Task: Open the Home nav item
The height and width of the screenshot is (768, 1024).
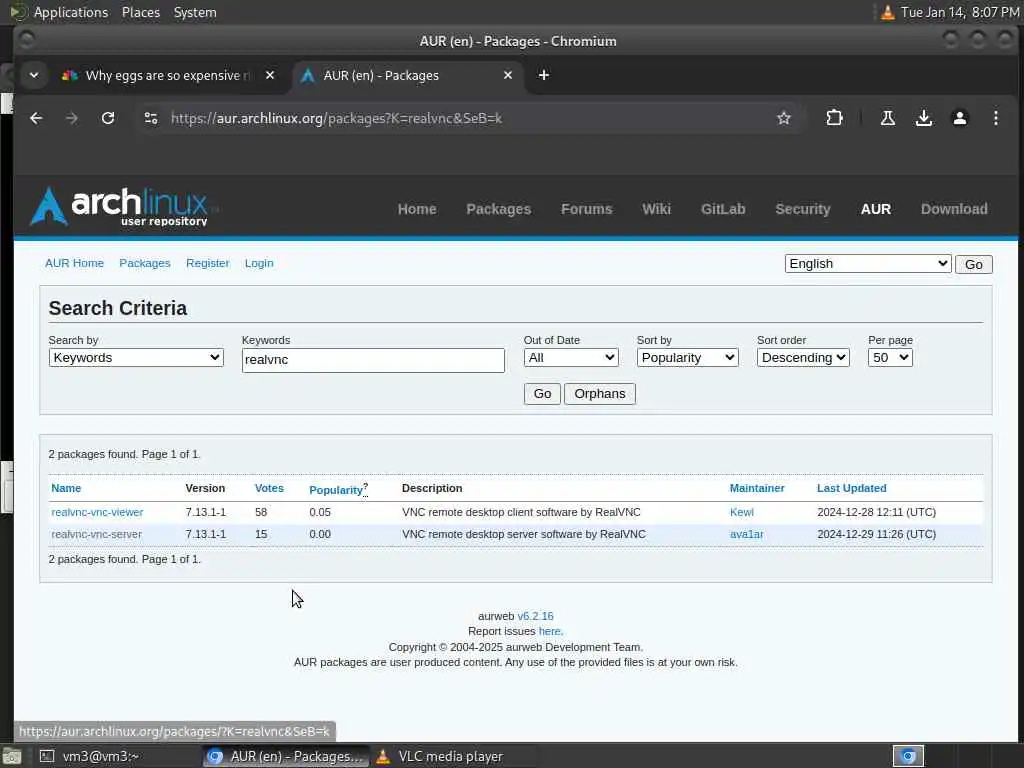Action: click(x=417, y=209)
